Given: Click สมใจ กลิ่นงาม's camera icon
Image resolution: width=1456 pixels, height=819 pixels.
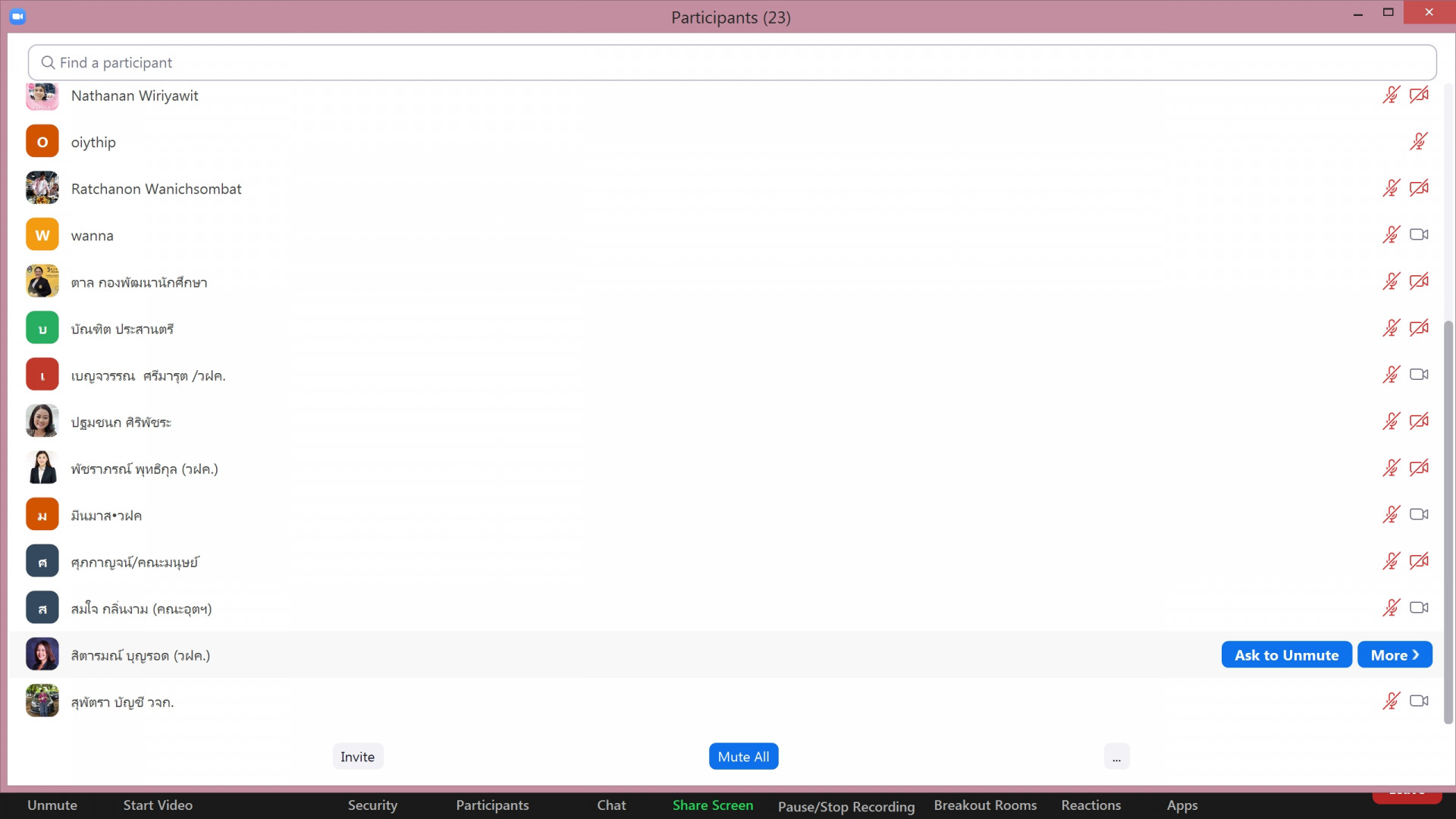Looking at the screenshot, I should coord(1419,608).
